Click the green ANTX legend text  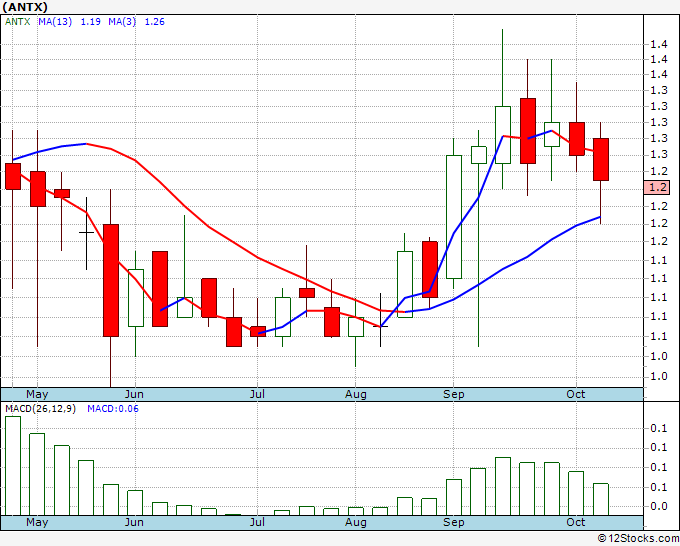point(17,22)
